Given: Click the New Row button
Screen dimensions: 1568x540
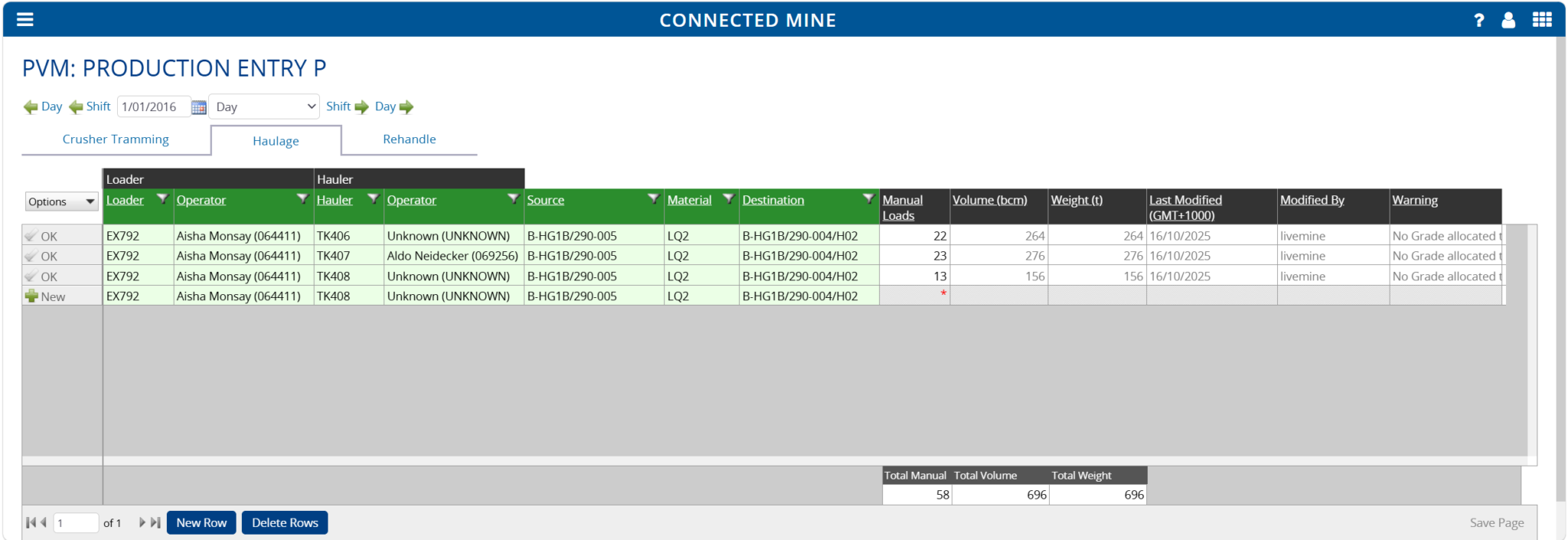Looking at the screenshot, I should click(201, 522).
